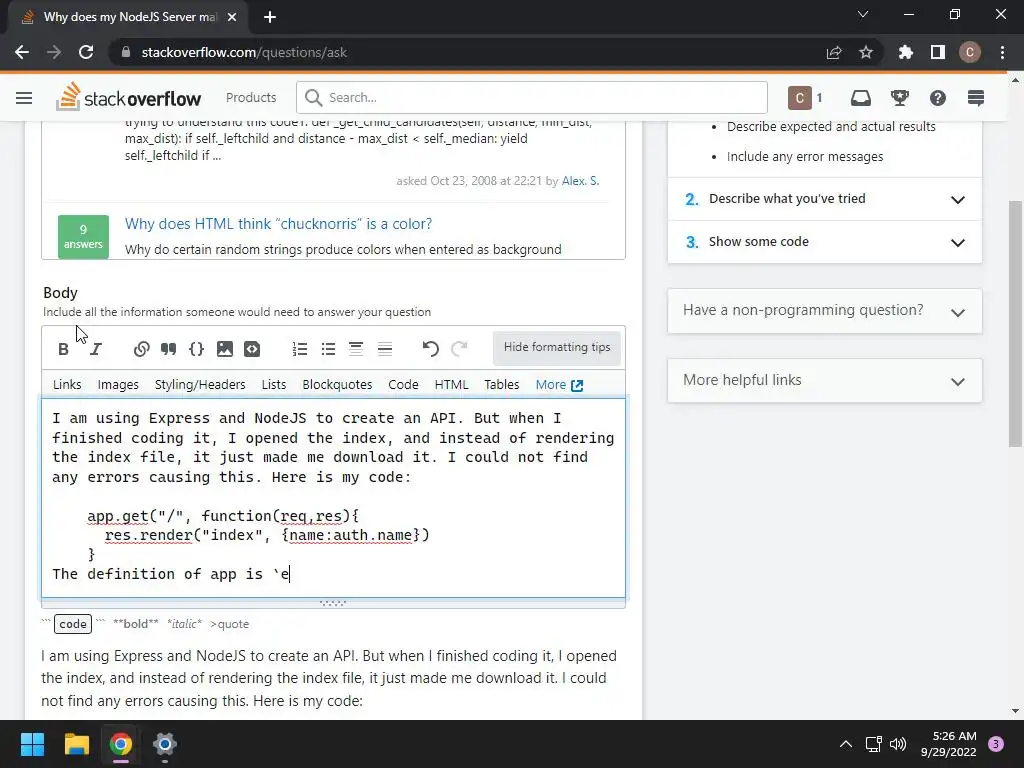1024x768 pixels.
Task: Open Settings from the taskbar
Action: click(x=165, y=744)
